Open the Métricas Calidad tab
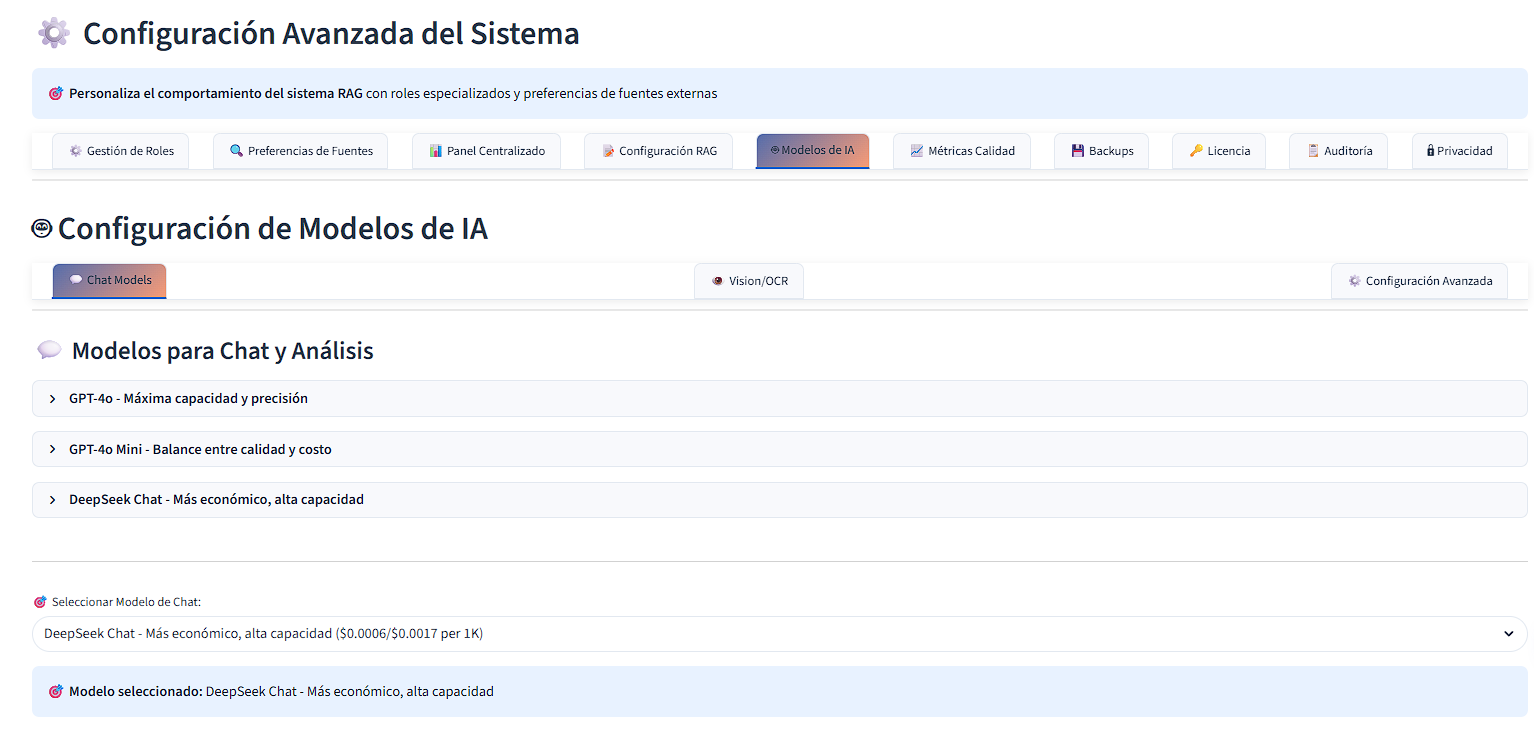This screenshot has height=730, width=1534. pos(962,150)
